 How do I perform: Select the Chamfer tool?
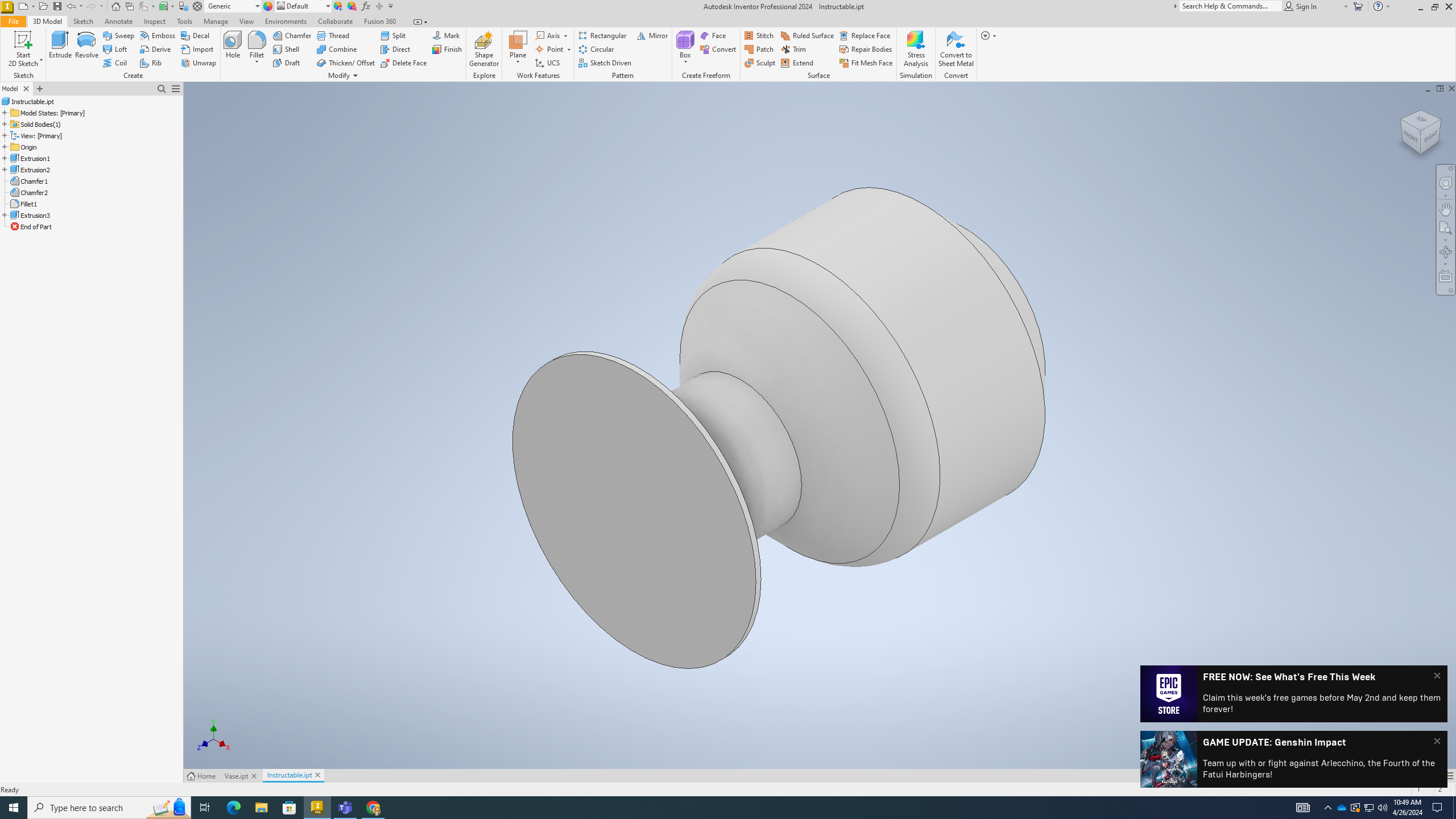pos(292,35)
